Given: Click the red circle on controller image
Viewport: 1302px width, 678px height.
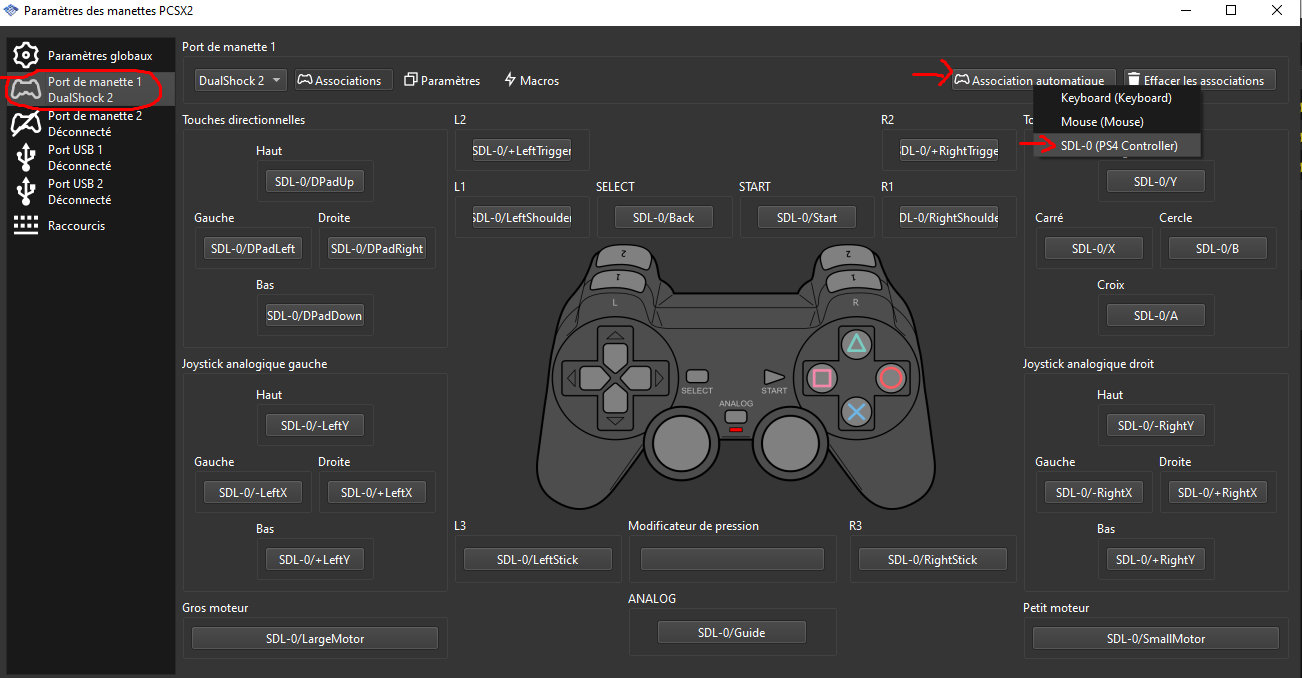Looking at the screenshot, I should (890, 378).
